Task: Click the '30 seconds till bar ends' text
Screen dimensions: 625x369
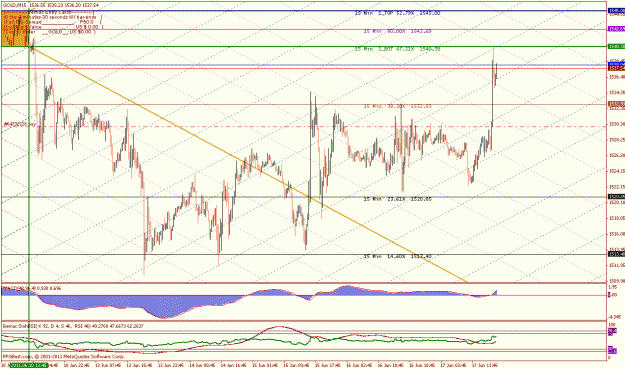Action: pos(69,18)
